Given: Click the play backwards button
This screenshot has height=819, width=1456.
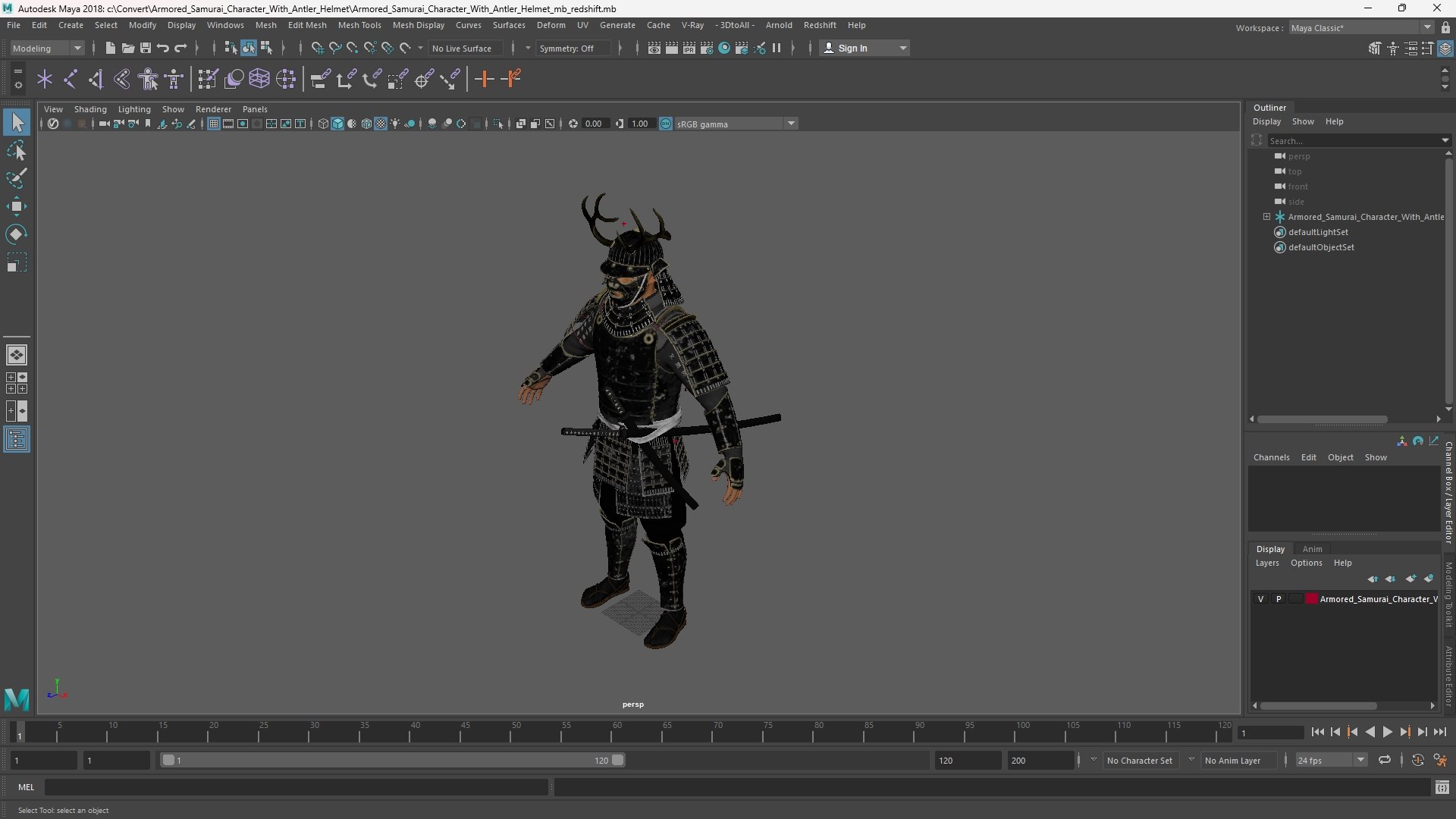Looking at the screenshot, I should pos(1370,732).
